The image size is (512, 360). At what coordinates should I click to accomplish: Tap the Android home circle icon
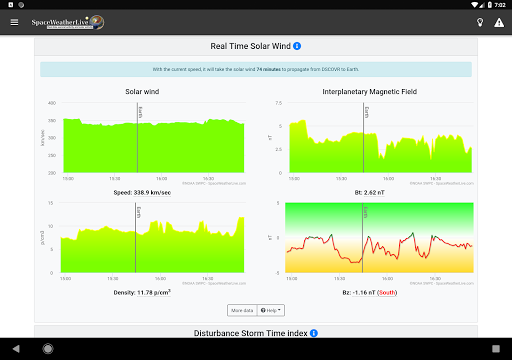[48, 349]
